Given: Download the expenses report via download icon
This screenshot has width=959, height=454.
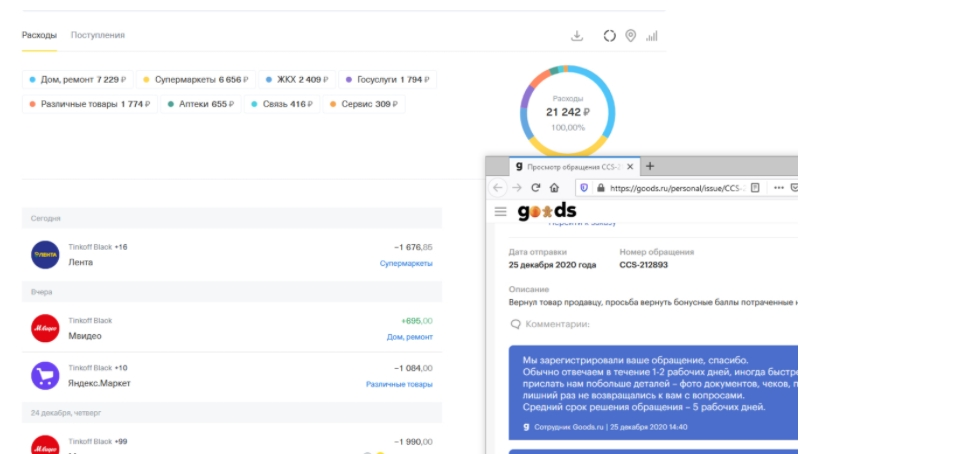Looking at the screenshot, I should (576, 36).
